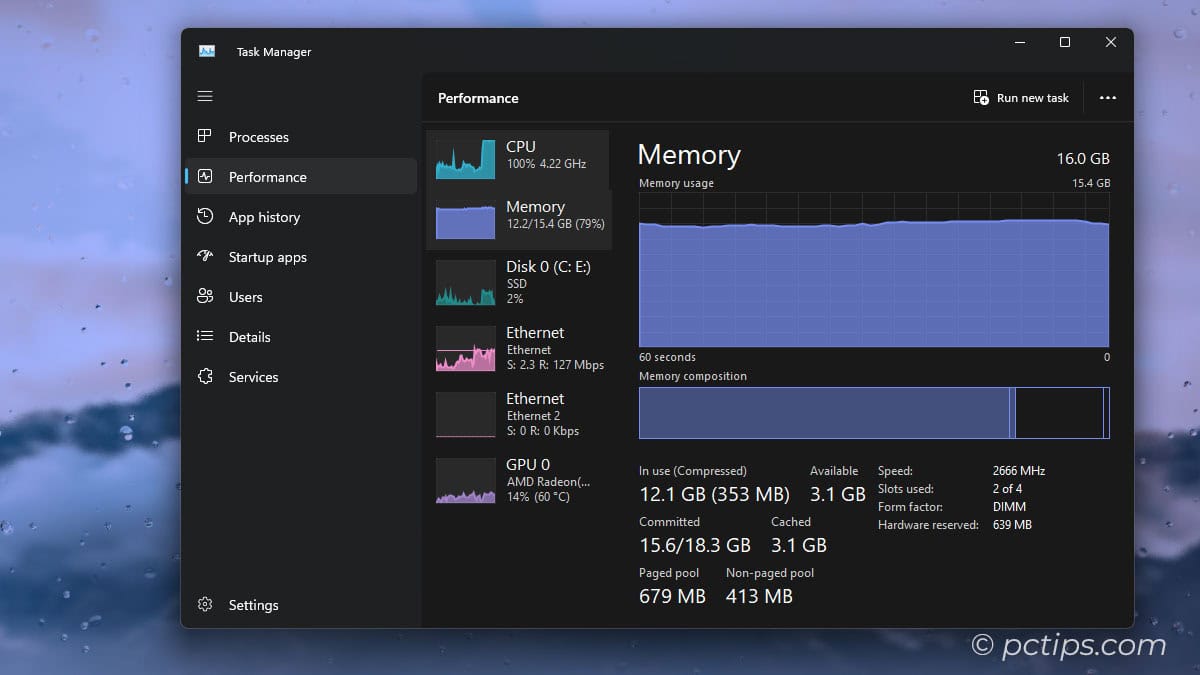The width and height of the screenshot is (1200, 675).
Task: Open Task Manager Settings
Action: (x=253, y=604)
